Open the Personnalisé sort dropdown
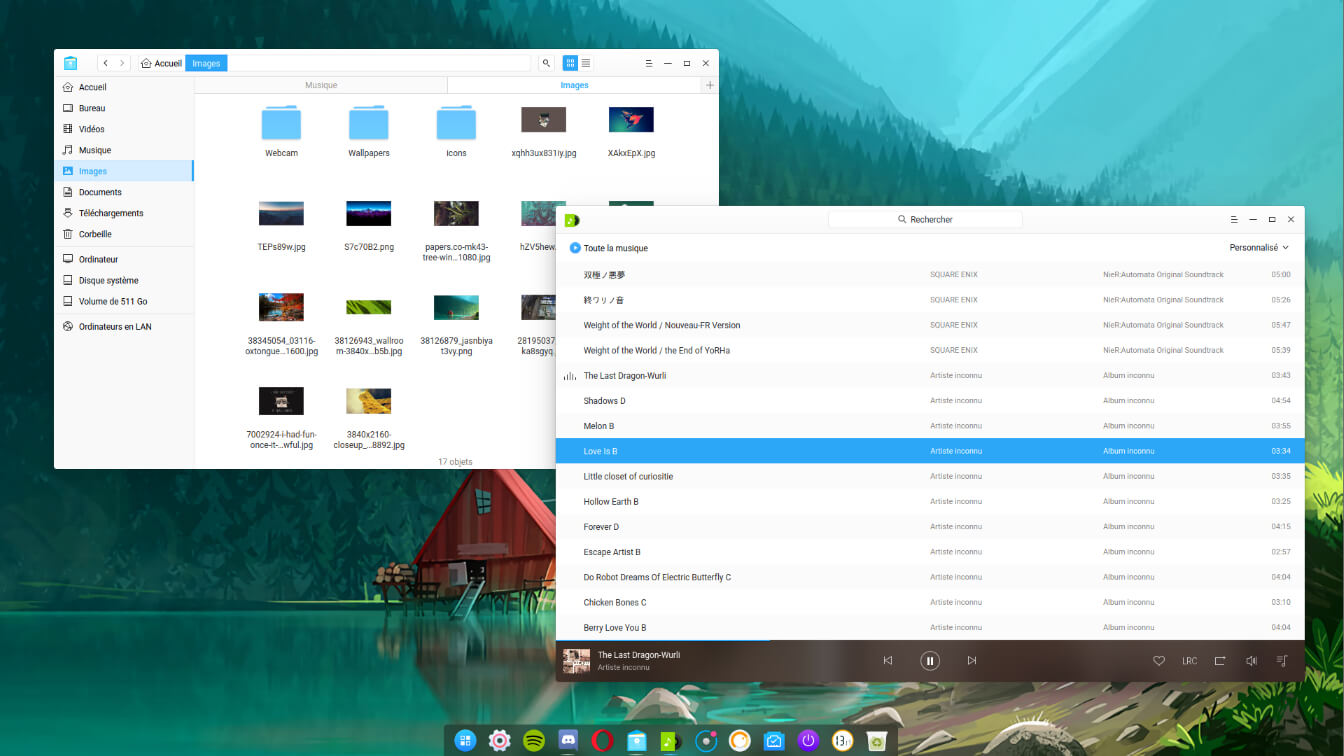 pos(1259,248)
